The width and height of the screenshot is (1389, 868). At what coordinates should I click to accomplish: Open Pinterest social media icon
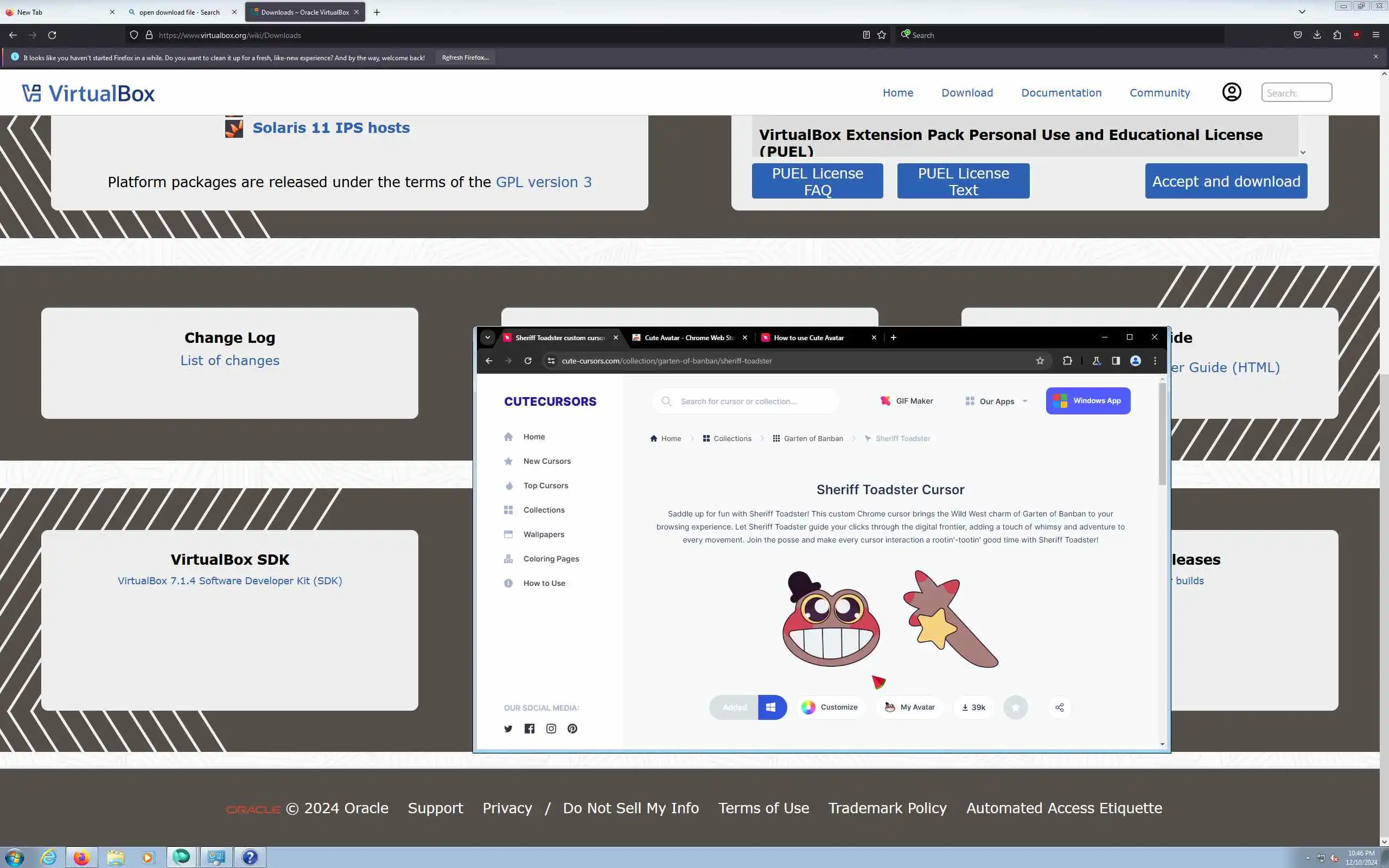[x=572, y=729]
